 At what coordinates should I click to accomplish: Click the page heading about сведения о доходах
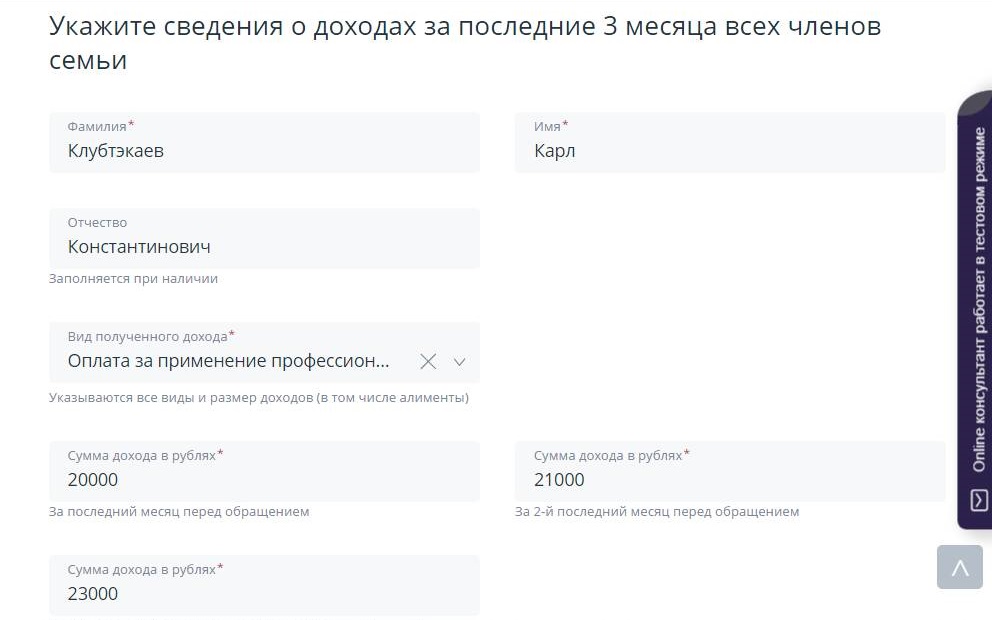464,42
